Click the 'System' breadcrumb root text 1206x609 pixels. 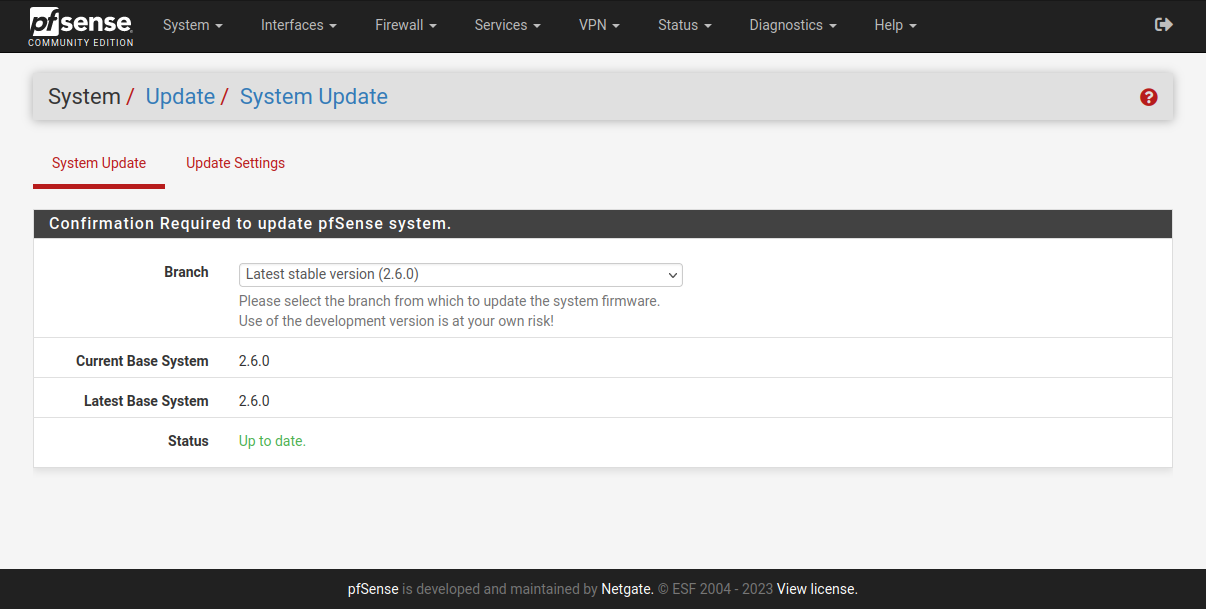click(84, 97)
